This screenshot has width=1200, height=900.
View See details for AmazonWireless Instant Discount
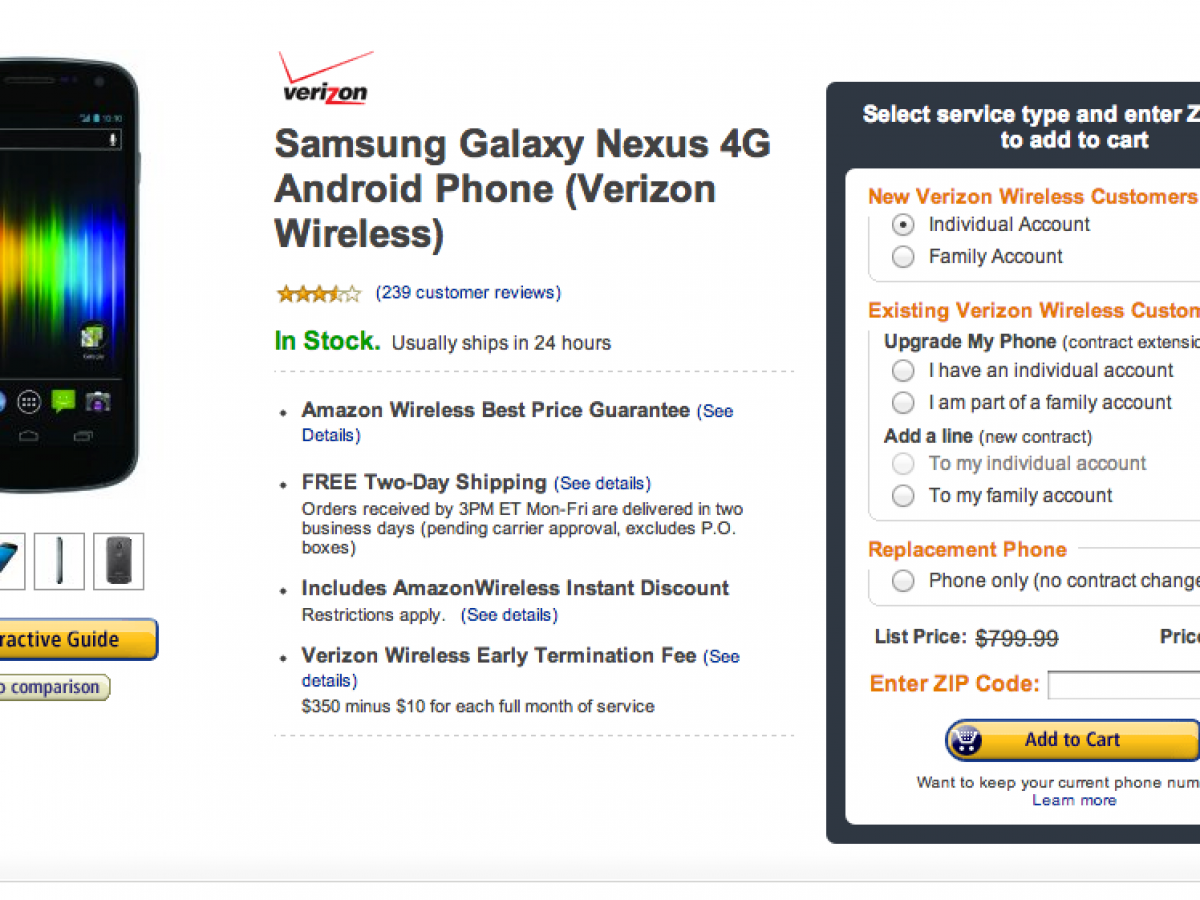coord(509,615)
